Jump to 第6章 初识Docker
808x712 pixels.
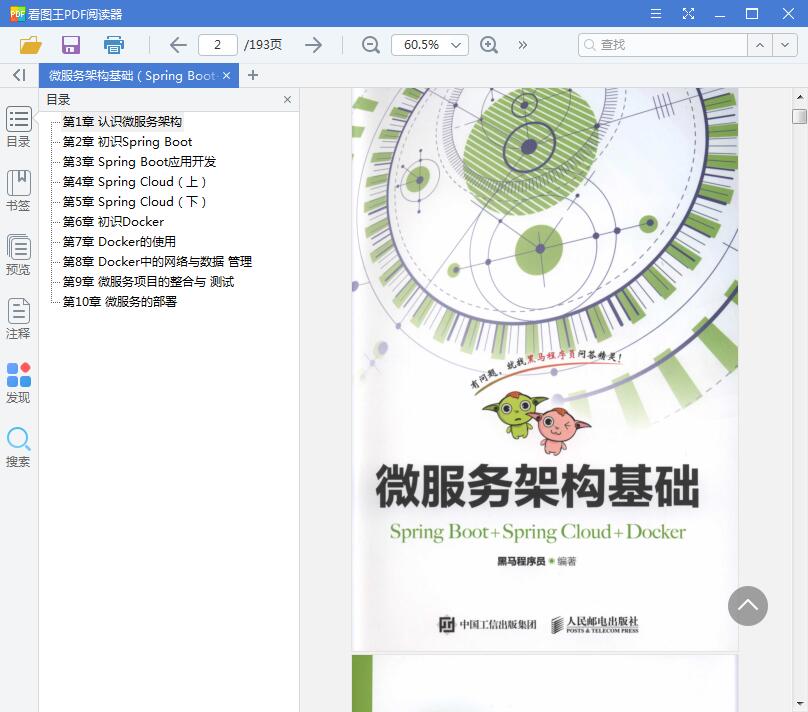click(113, 222)
